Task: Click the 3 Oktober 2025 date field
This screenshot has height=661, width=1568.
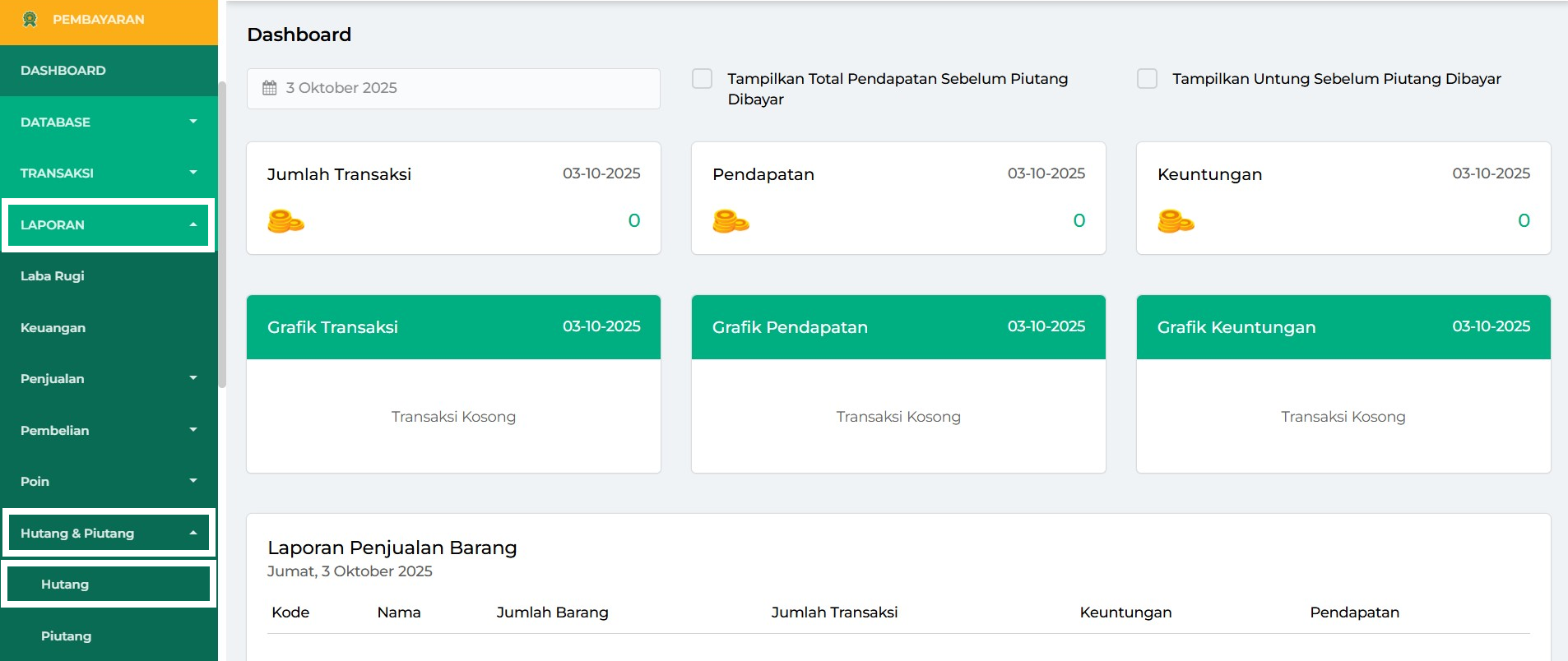Action: point(453,88)
